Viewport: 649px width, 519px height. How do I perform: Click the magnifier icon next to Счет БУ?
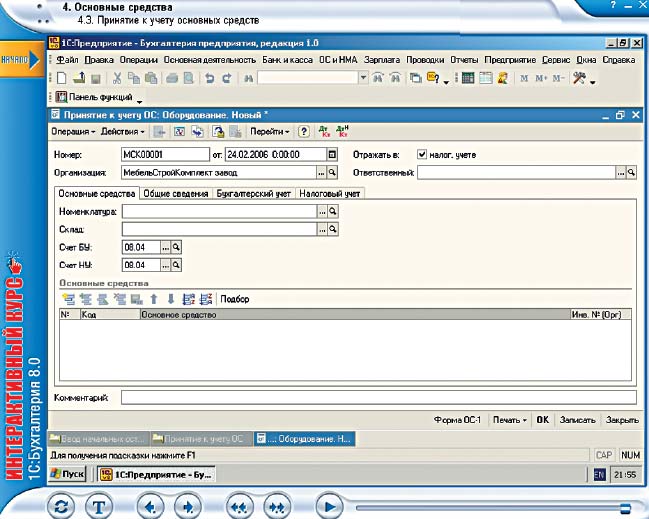[176, 247]
